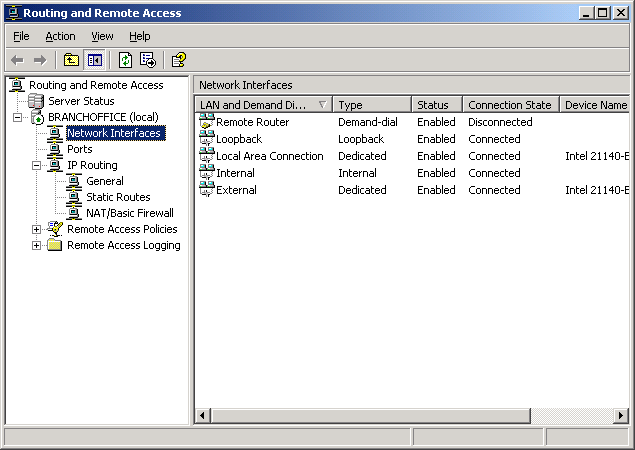Sort by the Type column header
The width and height of the screenshot is (635, 450).
(x=372, y=105)
